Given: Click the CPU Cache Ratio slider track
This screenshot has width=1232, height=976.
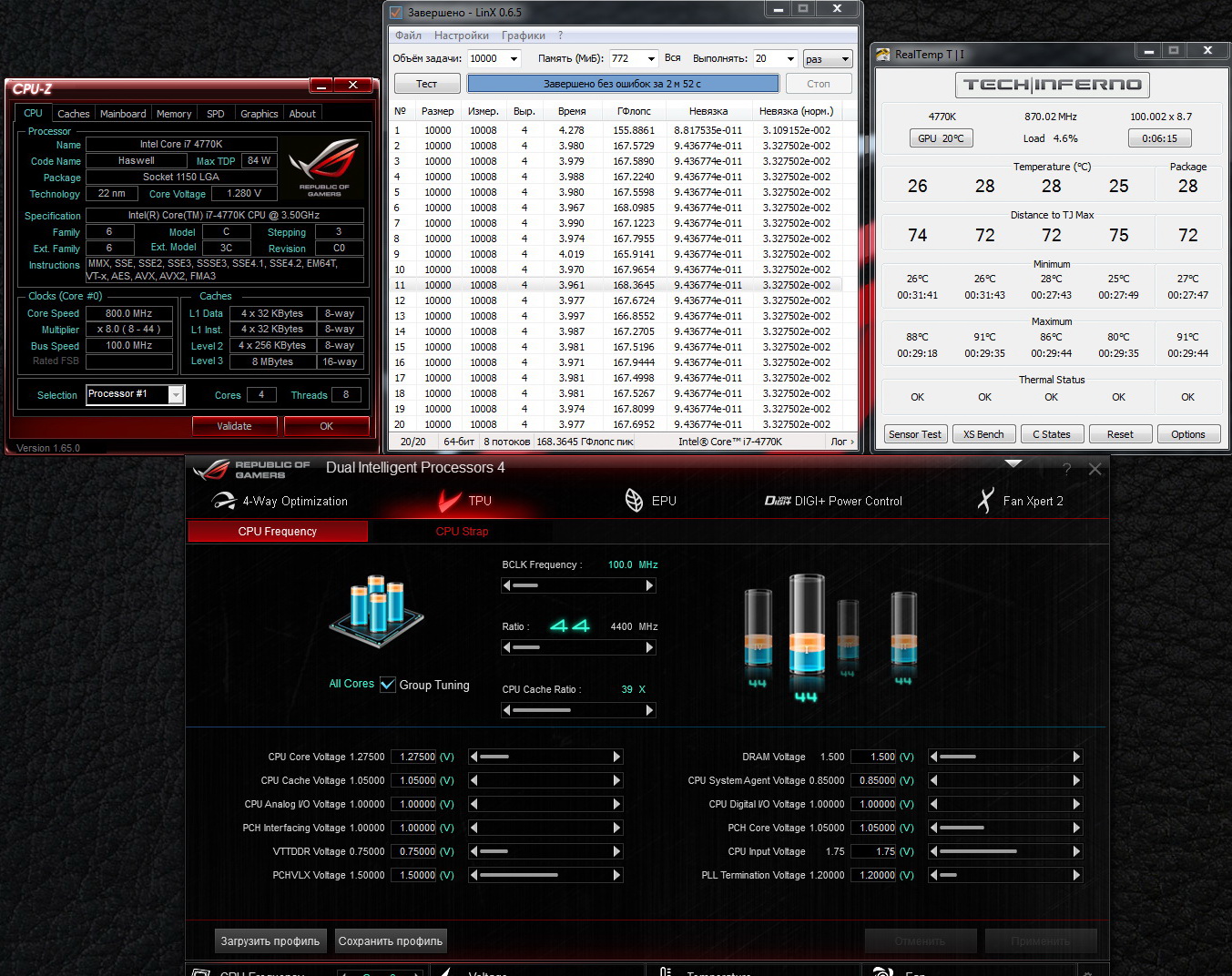Looking at the screenshot, I should 578,710.
